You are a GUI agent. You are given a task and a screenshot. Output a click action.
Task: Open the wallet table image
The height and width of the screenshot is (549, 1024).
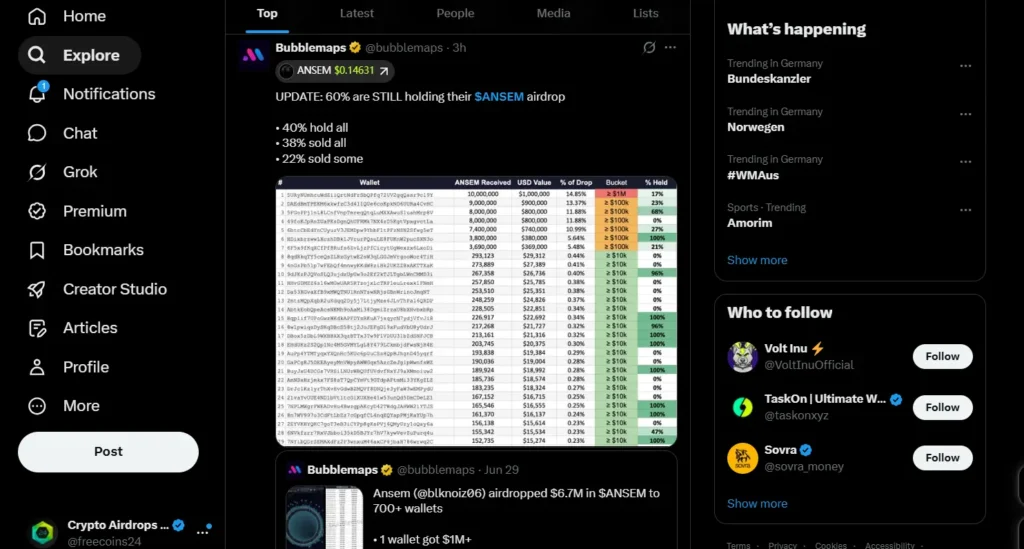click(x=476, y=311)
